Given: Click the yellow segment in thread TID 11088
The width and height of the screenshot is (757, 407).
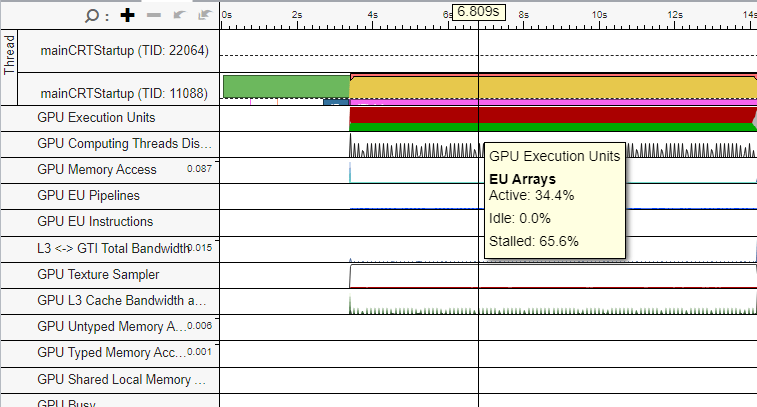Looking at the screenshot, I should coord(553,88).
